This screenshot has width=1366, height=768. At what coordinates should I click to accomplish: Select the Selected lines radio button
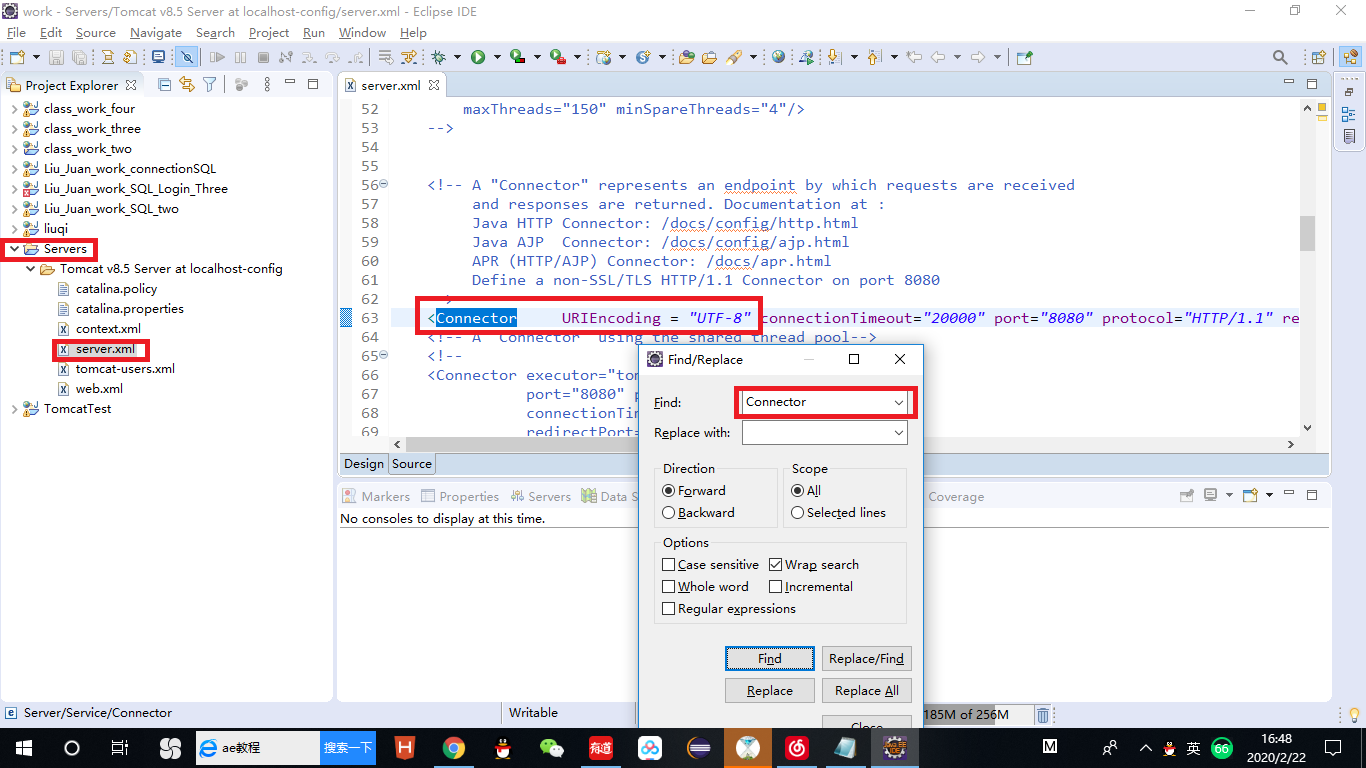click(797, 513)
